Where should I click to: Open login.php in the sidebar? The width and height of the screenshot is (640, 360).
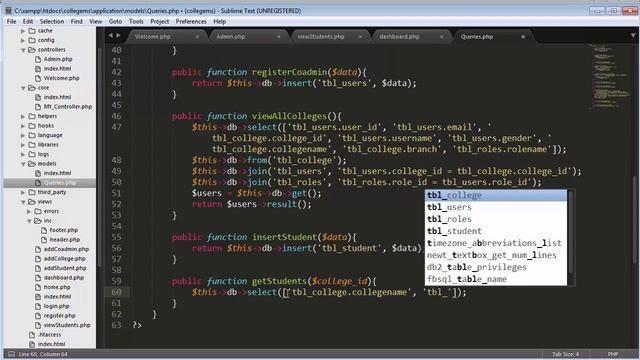[x=56, y=306]
